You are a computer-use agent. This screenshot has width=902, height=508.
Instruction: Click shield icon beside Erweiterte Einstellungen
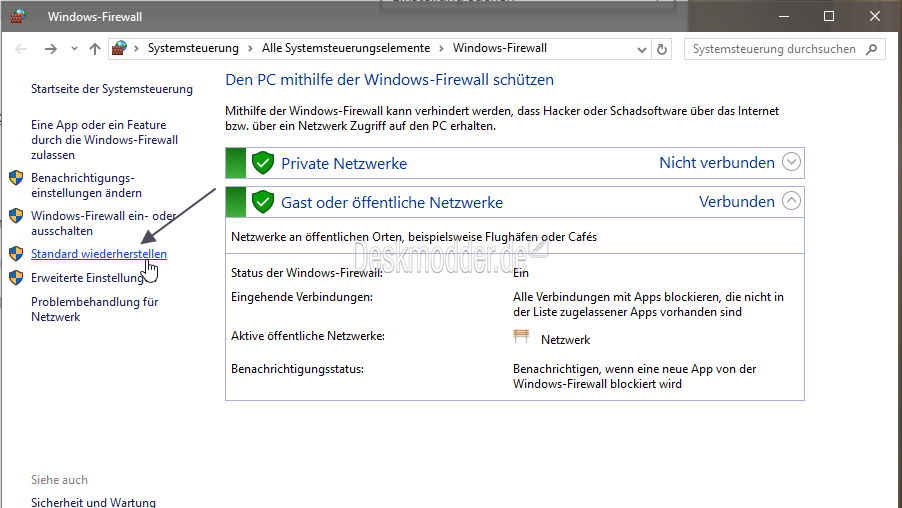(x=16, y=278)
